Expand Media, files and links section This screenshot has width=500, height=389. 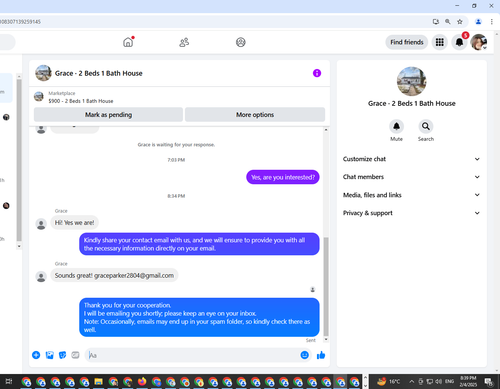tap(412, 195)
